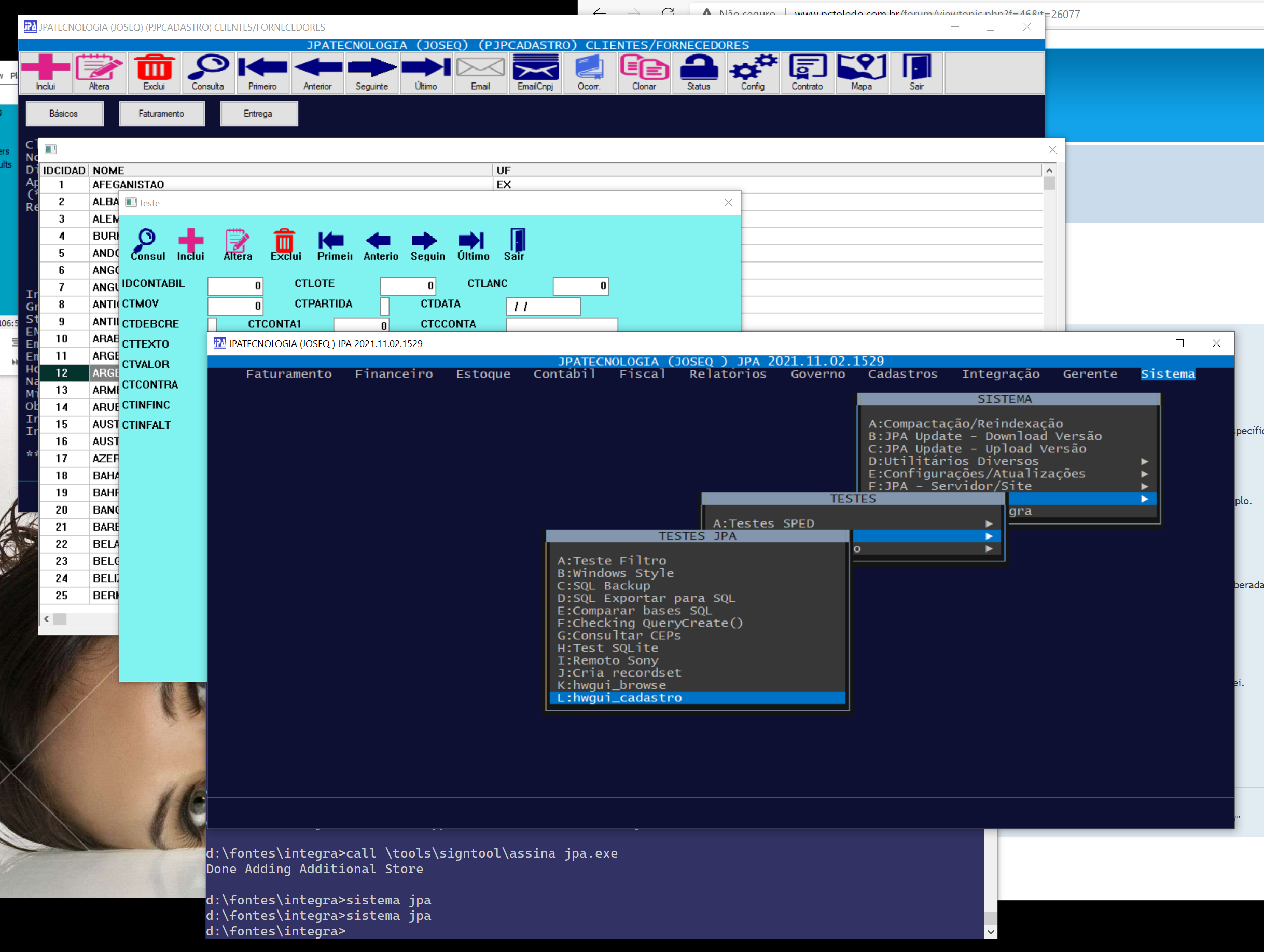Click the Básicos button
The image size is (1264, 952).
[64, 114]
